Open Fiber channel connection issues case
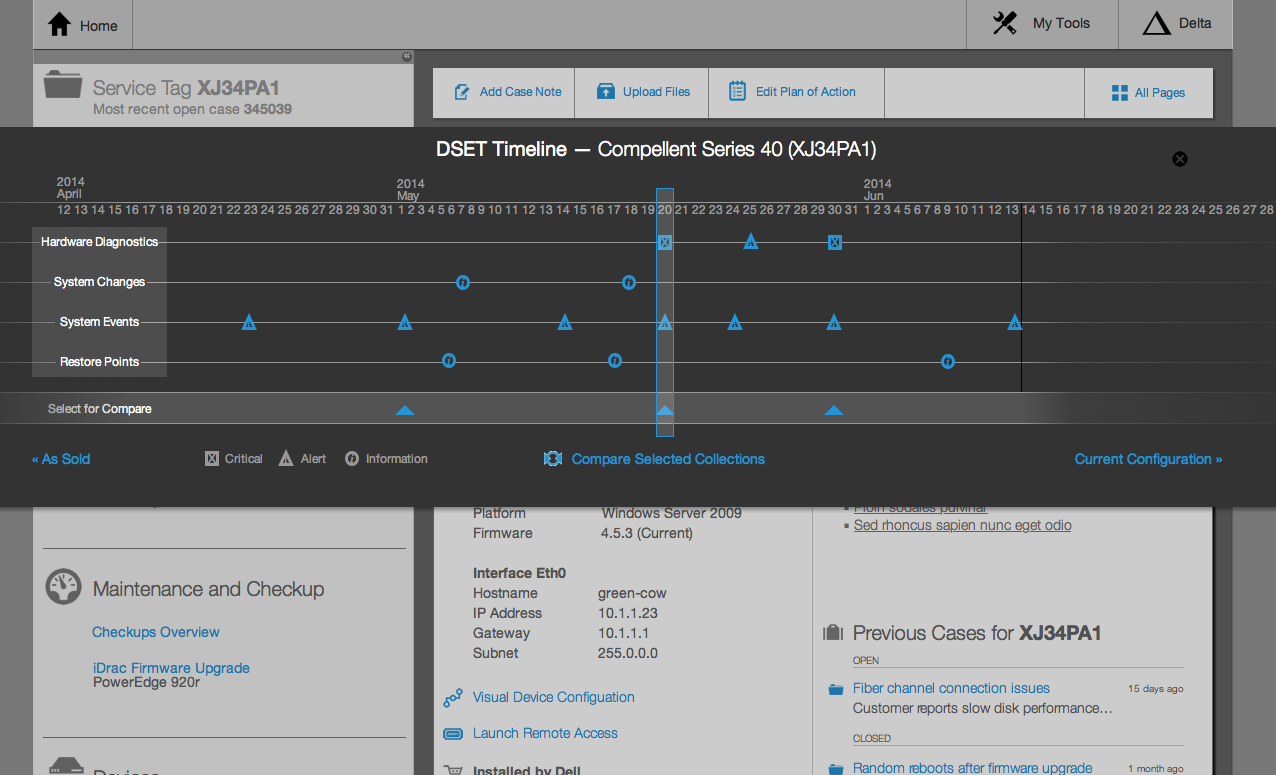The width and height of the screenshot is (1276, 775). tap(951, 688)
